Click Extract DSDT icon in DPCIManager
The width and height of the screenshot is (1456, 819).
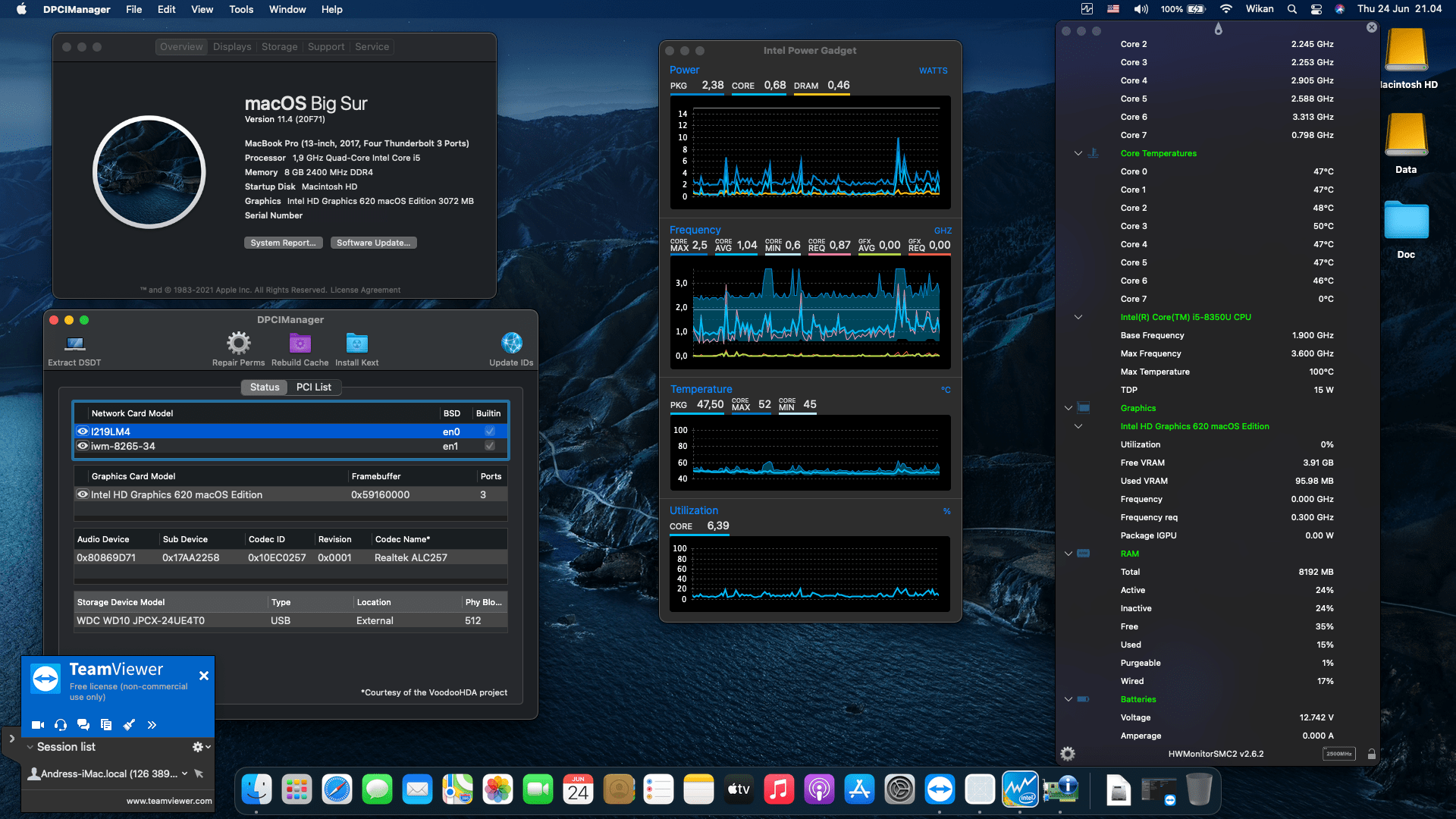[74, 344]
